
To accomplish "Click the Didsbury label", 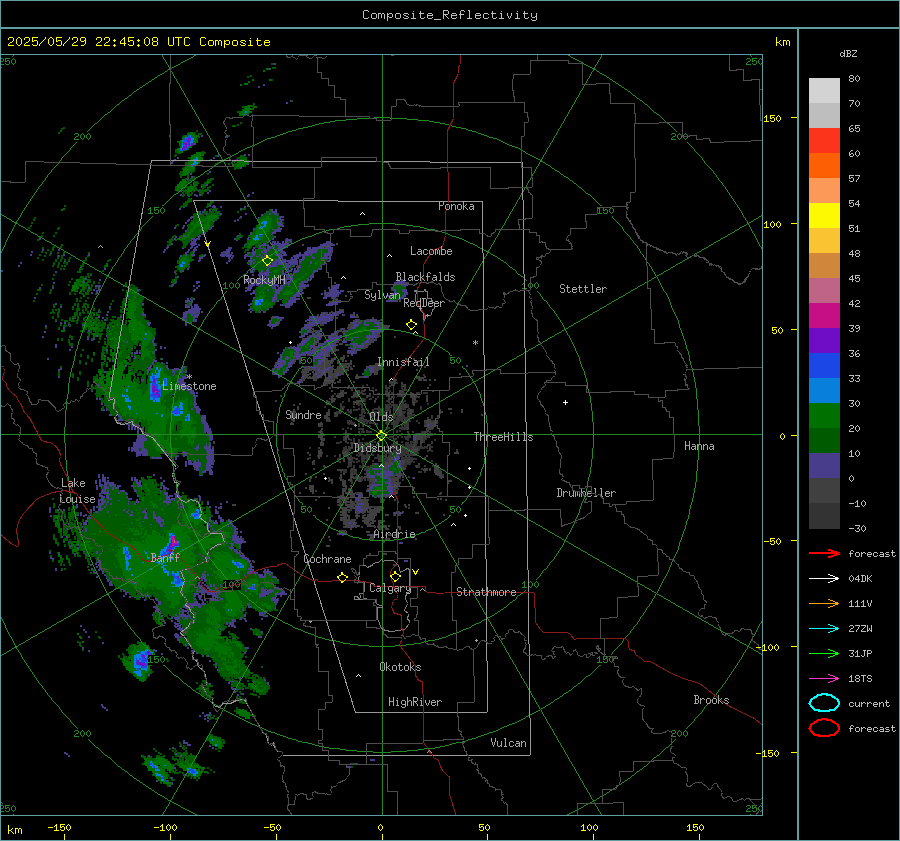I will click(x=377, y=448).
